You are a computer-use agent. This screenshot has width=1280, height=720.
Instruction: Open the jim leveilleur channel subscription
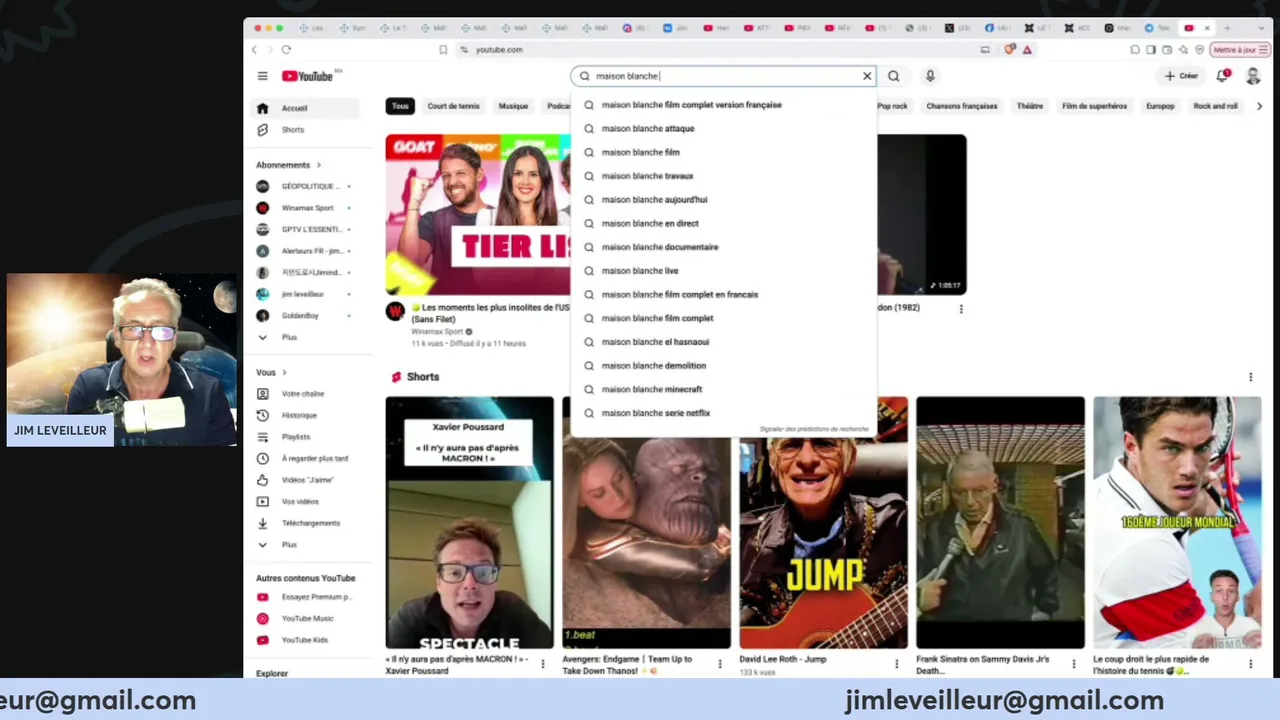305,294
